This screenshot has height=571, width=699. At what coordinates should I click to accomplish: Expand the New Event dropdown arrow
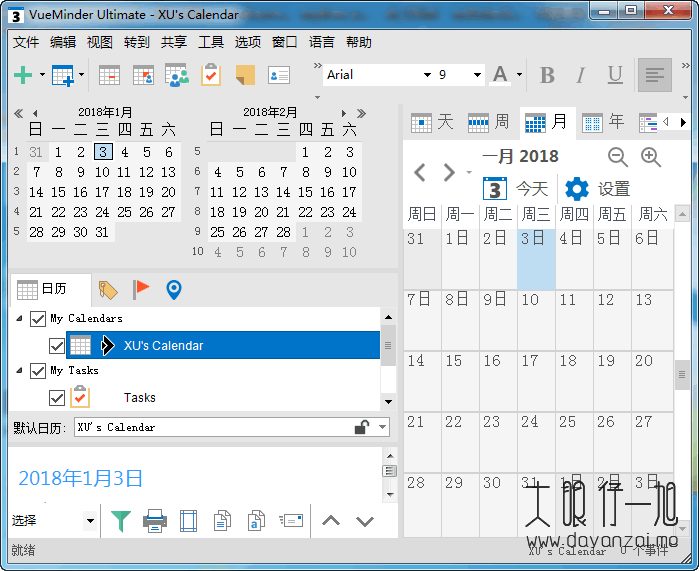[x=42, y=74]
